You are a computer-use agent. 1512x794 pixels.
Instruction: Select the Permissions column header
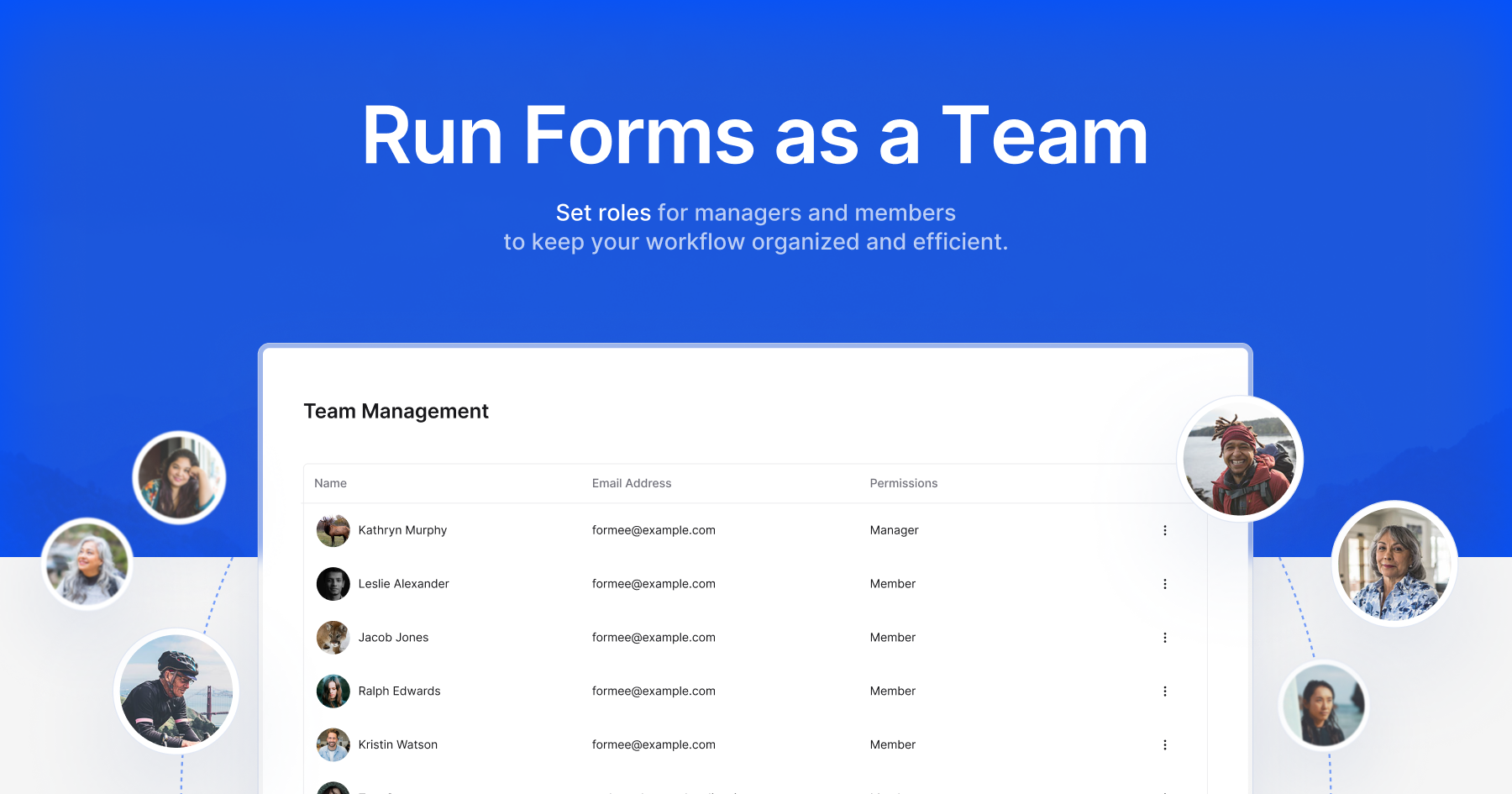tap(903, 483)
